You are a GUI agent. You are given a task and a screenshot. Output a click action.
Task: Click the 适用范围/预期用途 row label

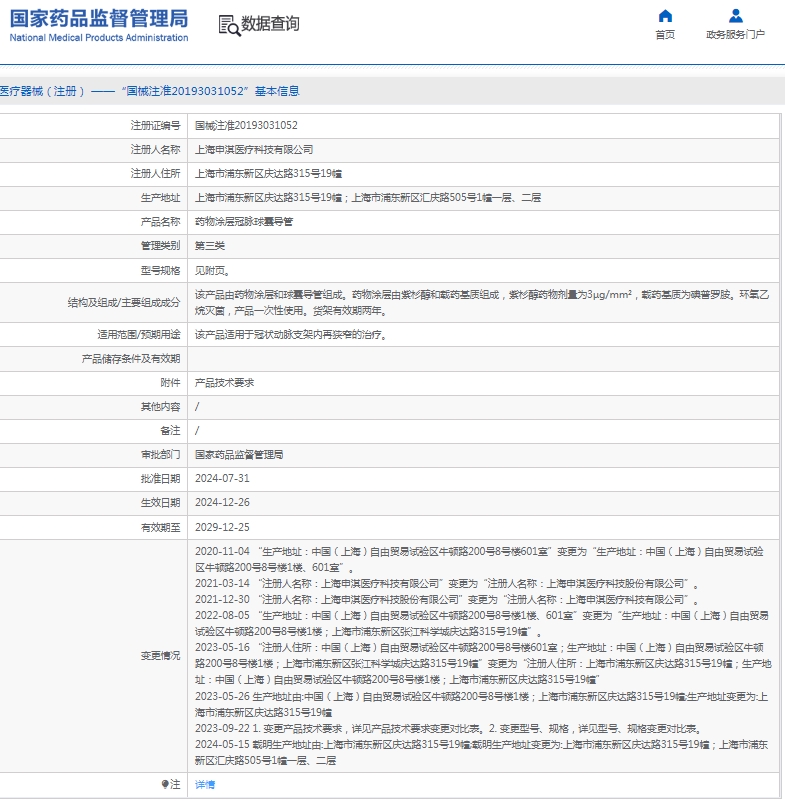pos(139,335)
